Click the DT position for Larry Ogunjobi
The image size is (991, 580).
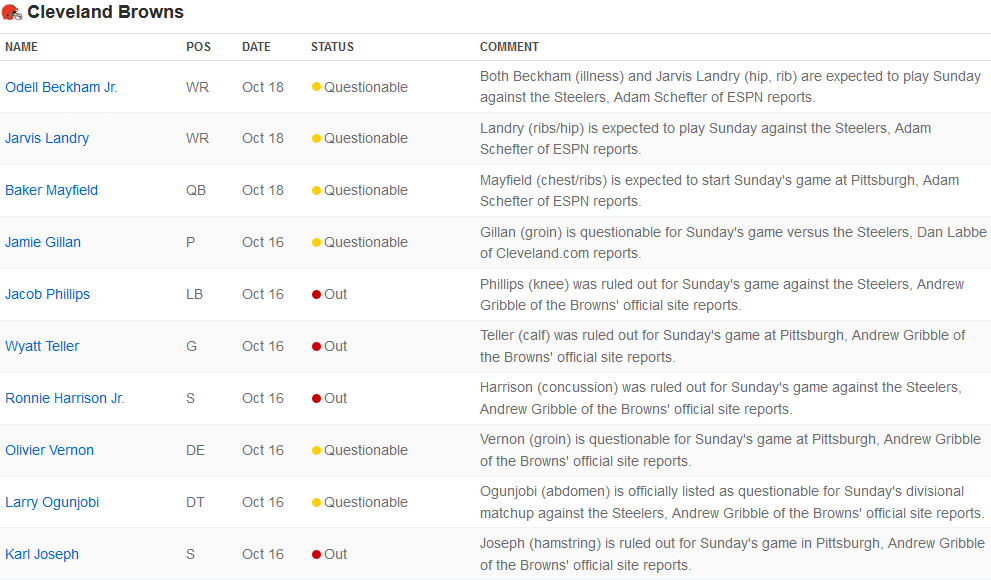pyautogui.click(x=195, y=502)
